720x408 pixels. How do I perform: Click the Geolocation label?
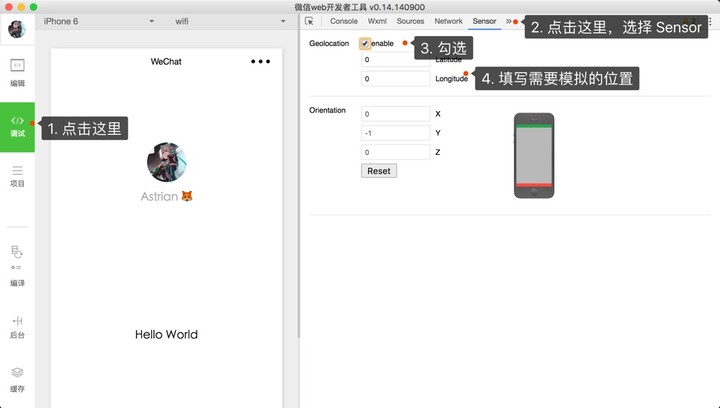(329, 44)
